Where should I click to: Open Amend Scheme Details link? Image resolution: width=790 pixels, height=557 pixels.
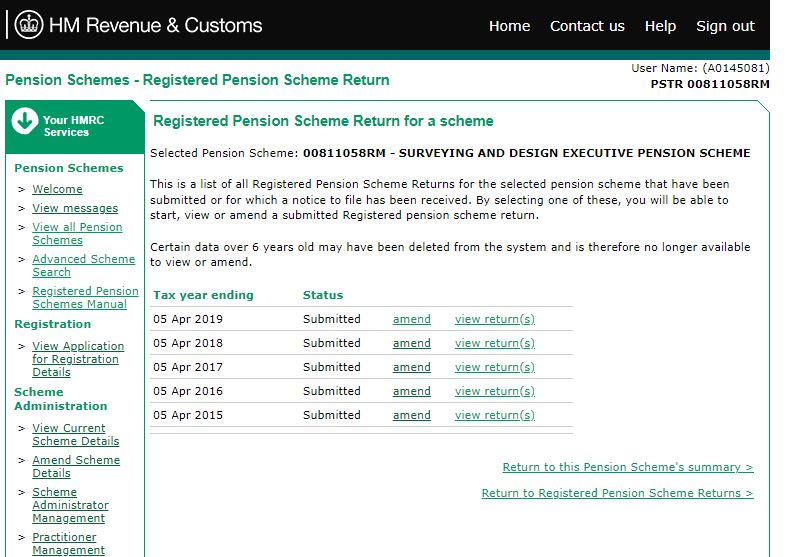(x=76, y=466)
